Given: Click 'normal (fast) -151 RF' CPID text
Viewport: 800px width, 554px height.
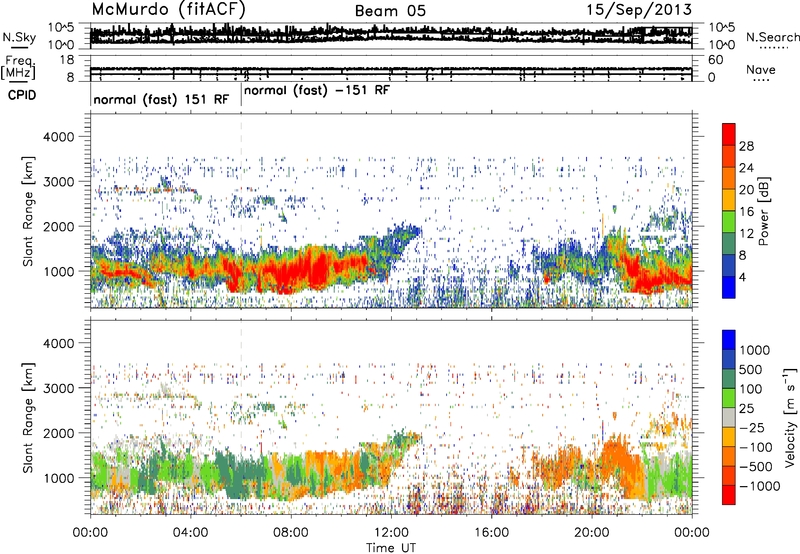Looking at the screenshot, I should pyautogui.click(x=317, y=90).
